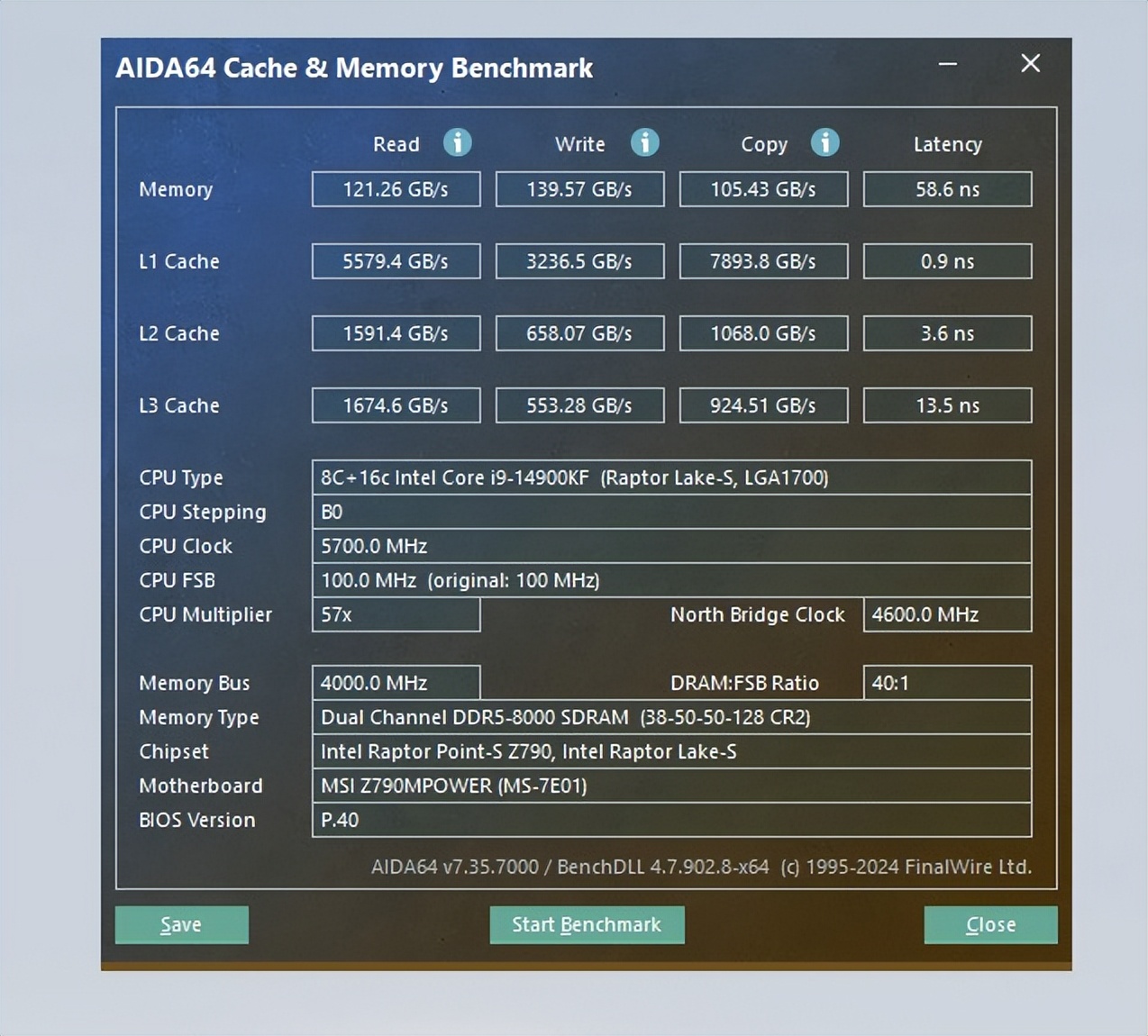This screenshot has width=1148, height=1036.
Task: Select Memory write value 139.57 GB/s
Action: point(579,189)
